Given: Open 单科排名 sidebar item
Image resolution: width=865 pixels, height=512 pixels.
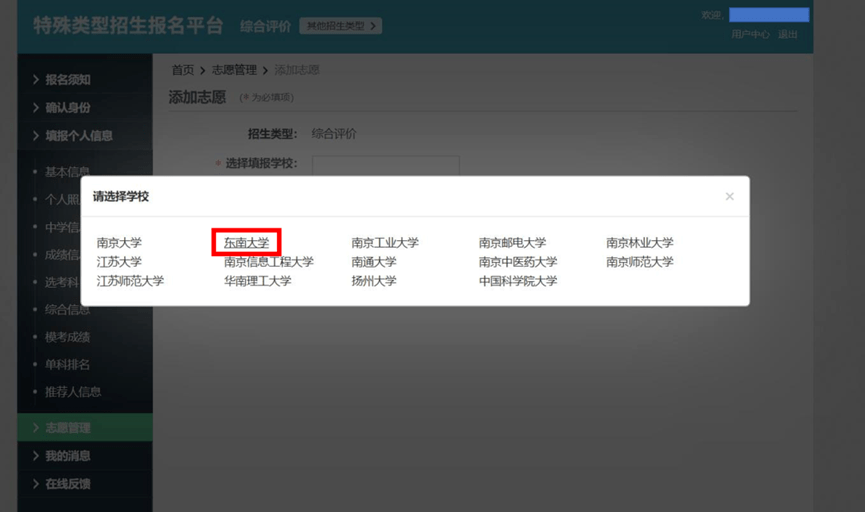Looking at the screenshot, I should tap(67, 365).
